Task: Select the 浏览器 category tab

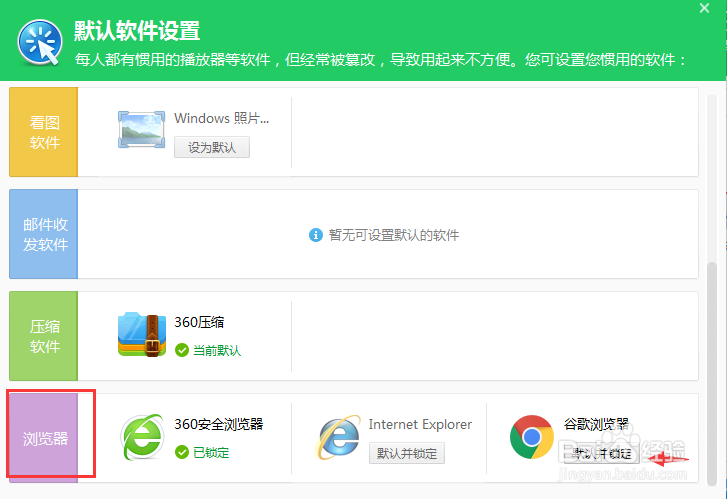Action: click(x=44, y=438)
